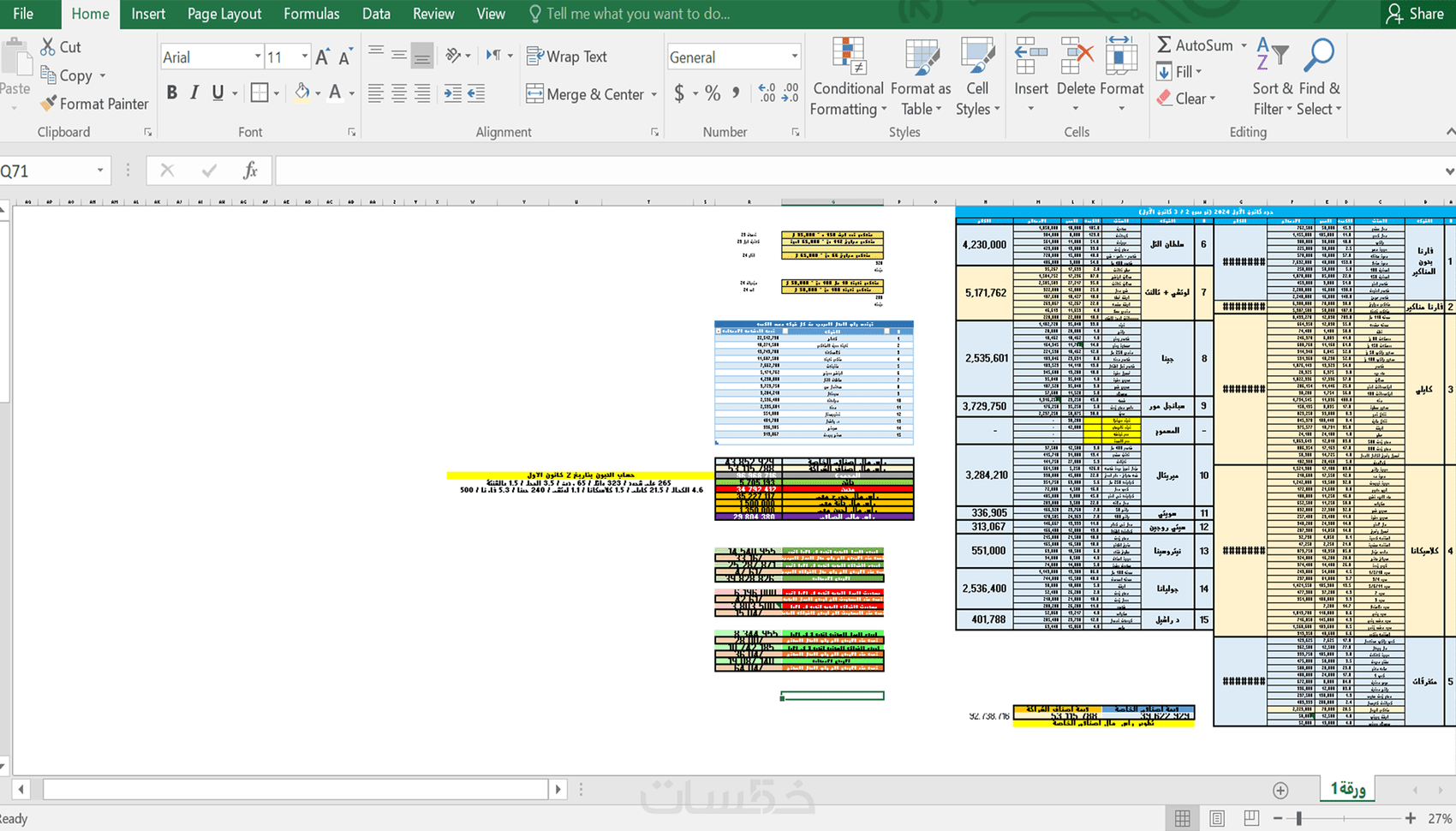Switch to the Insert ribbon tab

(x=148, y=14)
